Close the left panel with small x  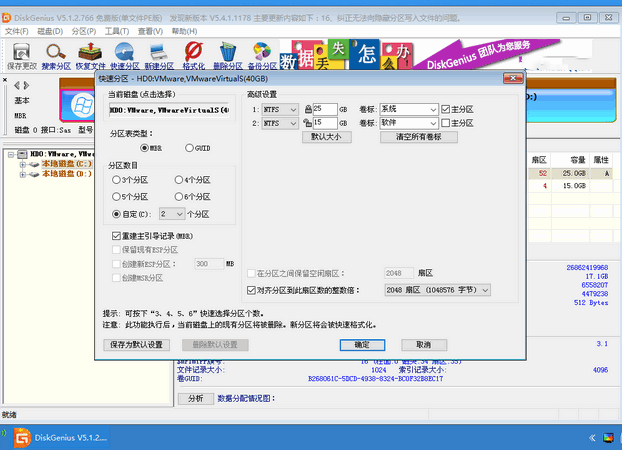point(5,80)
